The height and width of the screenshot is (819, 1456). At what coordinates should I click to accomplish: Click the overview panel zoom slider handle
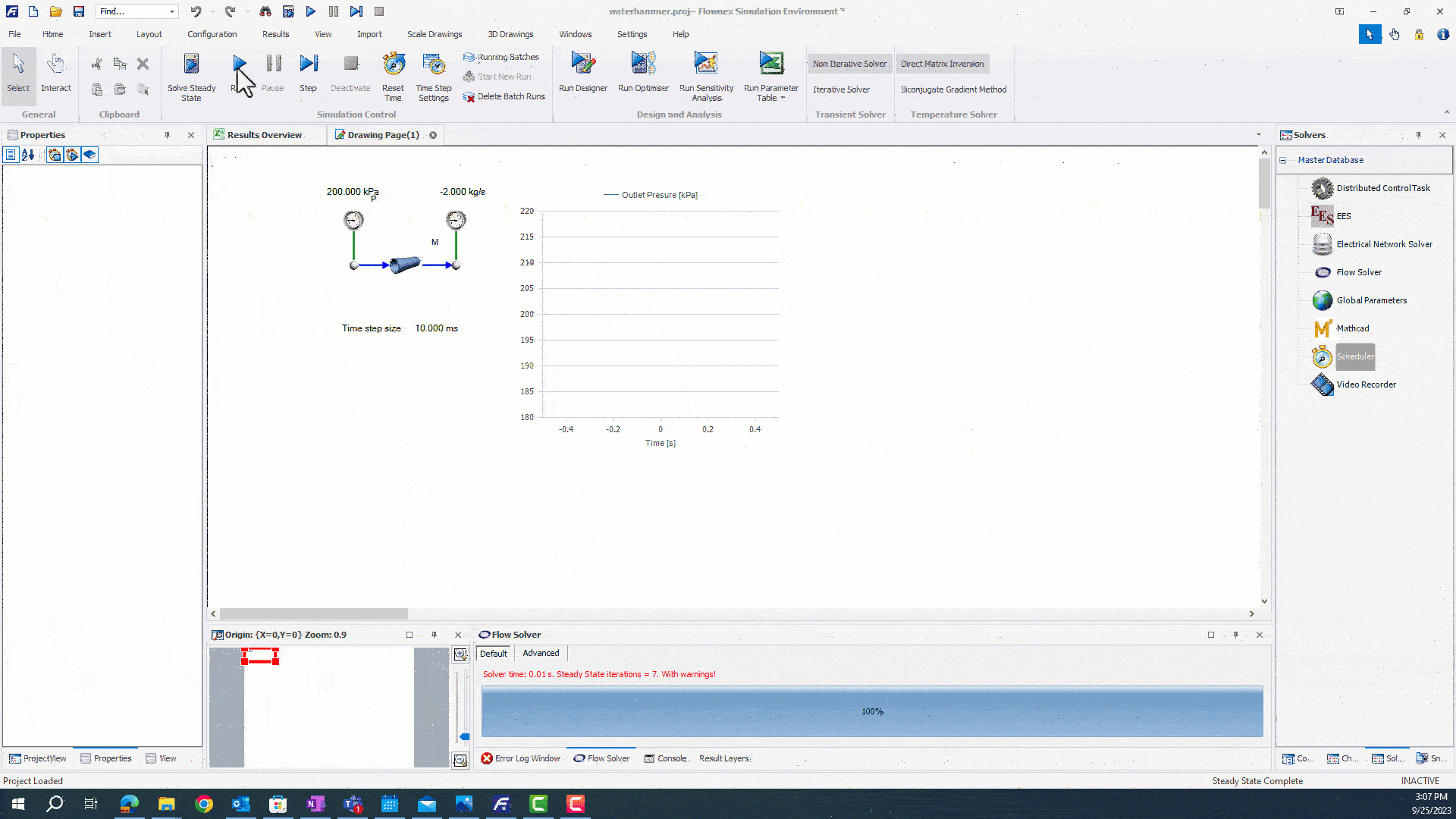[464, 736]
